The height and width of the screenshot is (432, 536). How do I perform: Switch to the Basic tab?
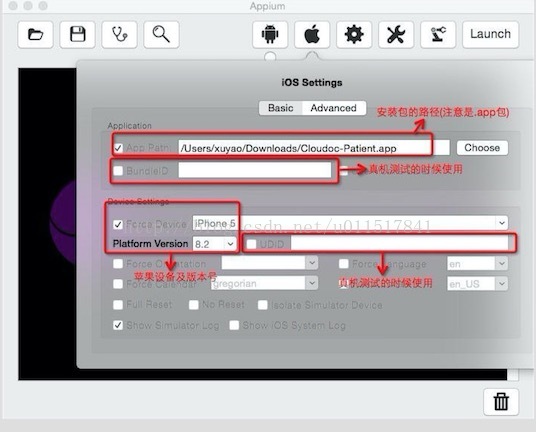click(x=281, y=108)
